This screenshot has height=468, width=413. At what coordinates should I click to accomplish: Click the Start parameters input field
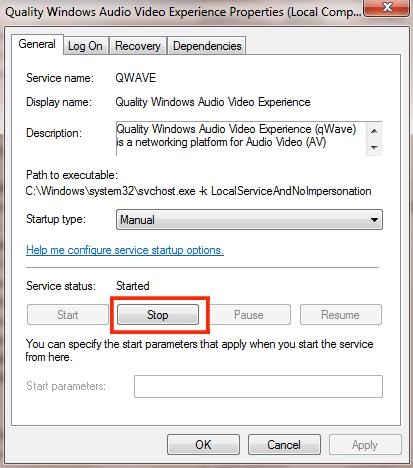pyautogui.click(x=258, y=386)
